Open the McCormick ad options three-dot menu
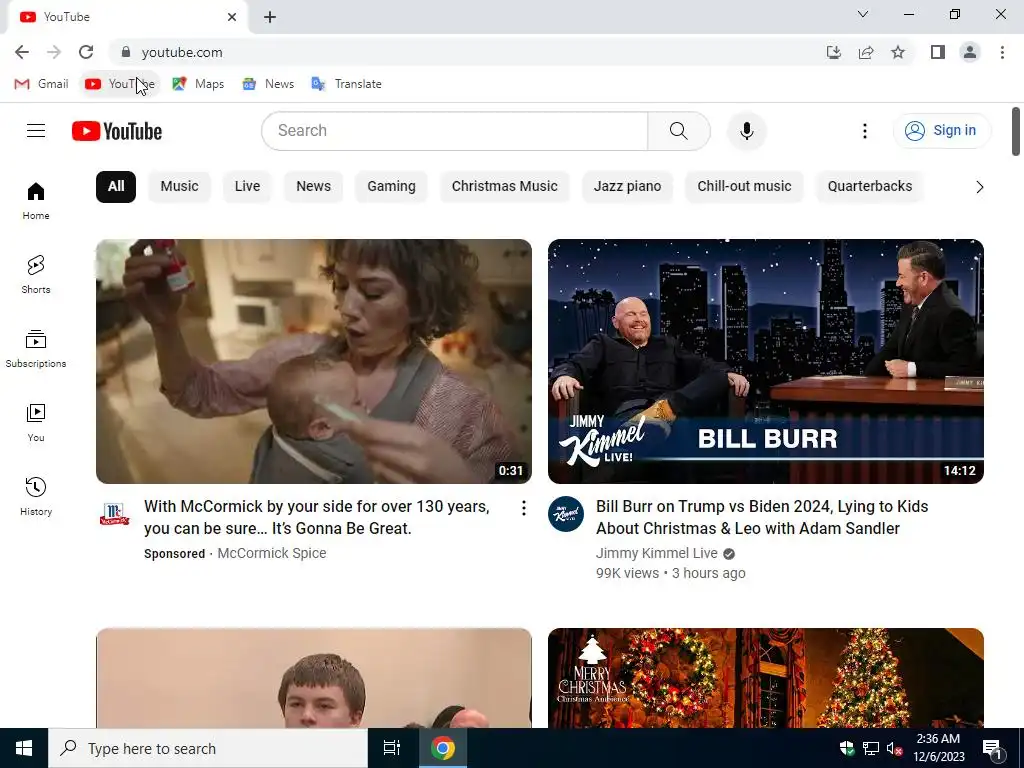 click(x=523, y=508)
